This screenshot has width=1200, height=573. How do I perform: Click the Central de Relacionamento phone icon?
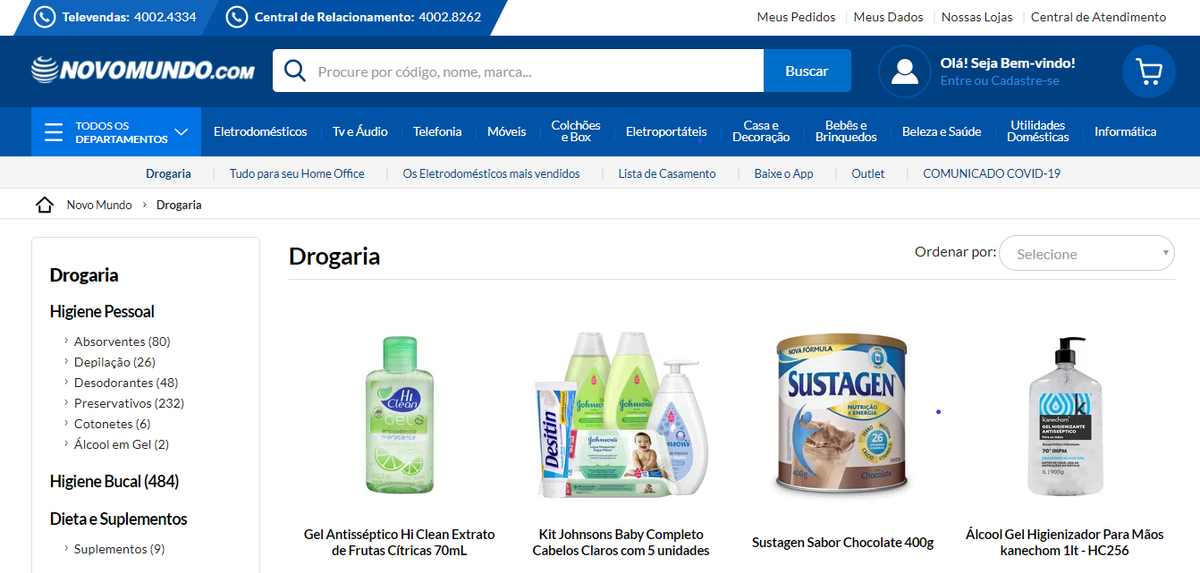[x=237, y=17]
